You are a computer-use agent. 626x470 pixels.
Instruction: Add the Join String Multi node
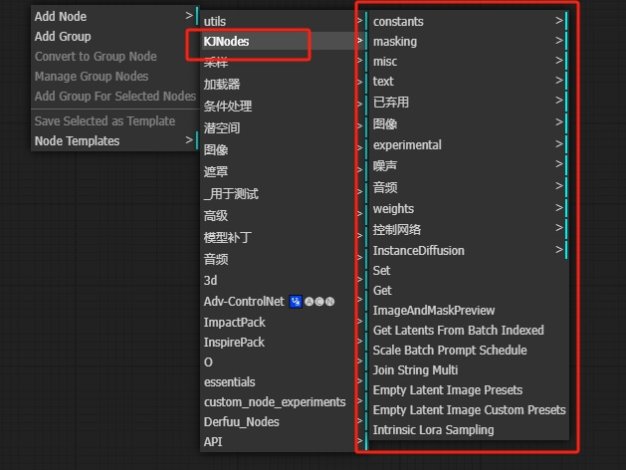click(469, 370)
